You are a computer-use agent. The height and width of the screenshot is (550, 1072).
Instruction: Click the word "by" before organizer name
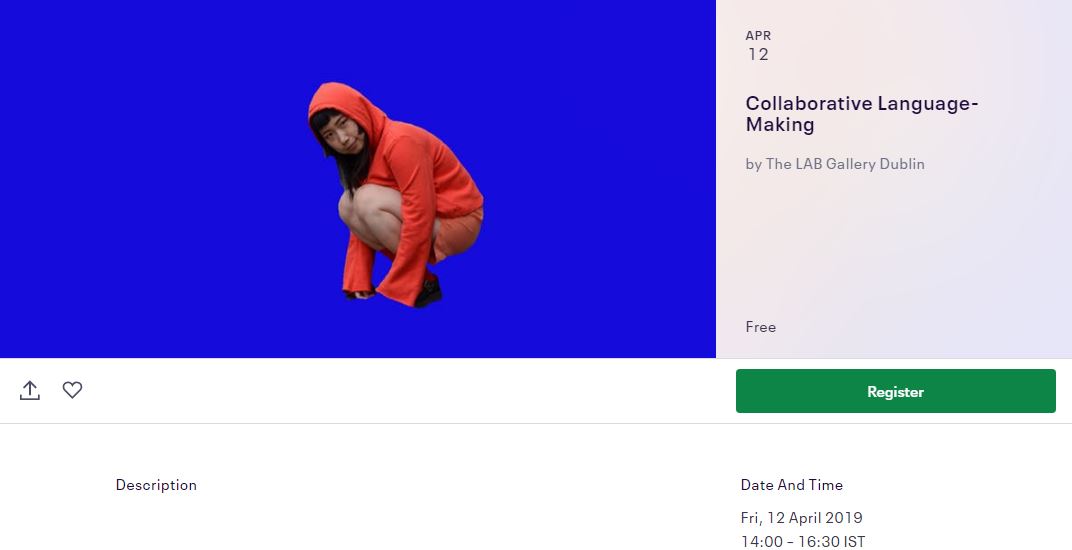point(753,164)
